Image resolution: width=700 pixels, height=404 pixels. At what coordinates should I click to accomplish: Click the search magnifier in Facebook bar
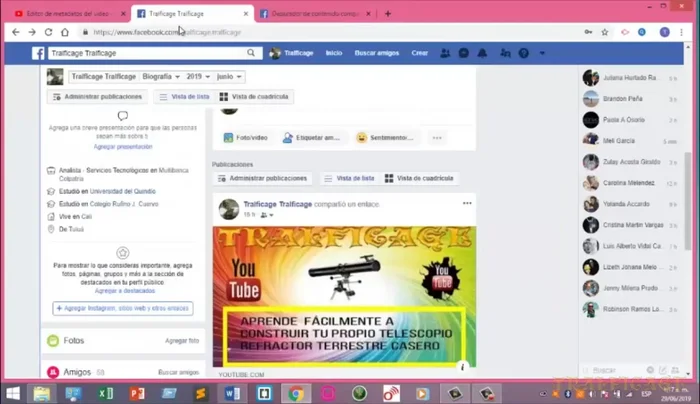click(251, 53)
